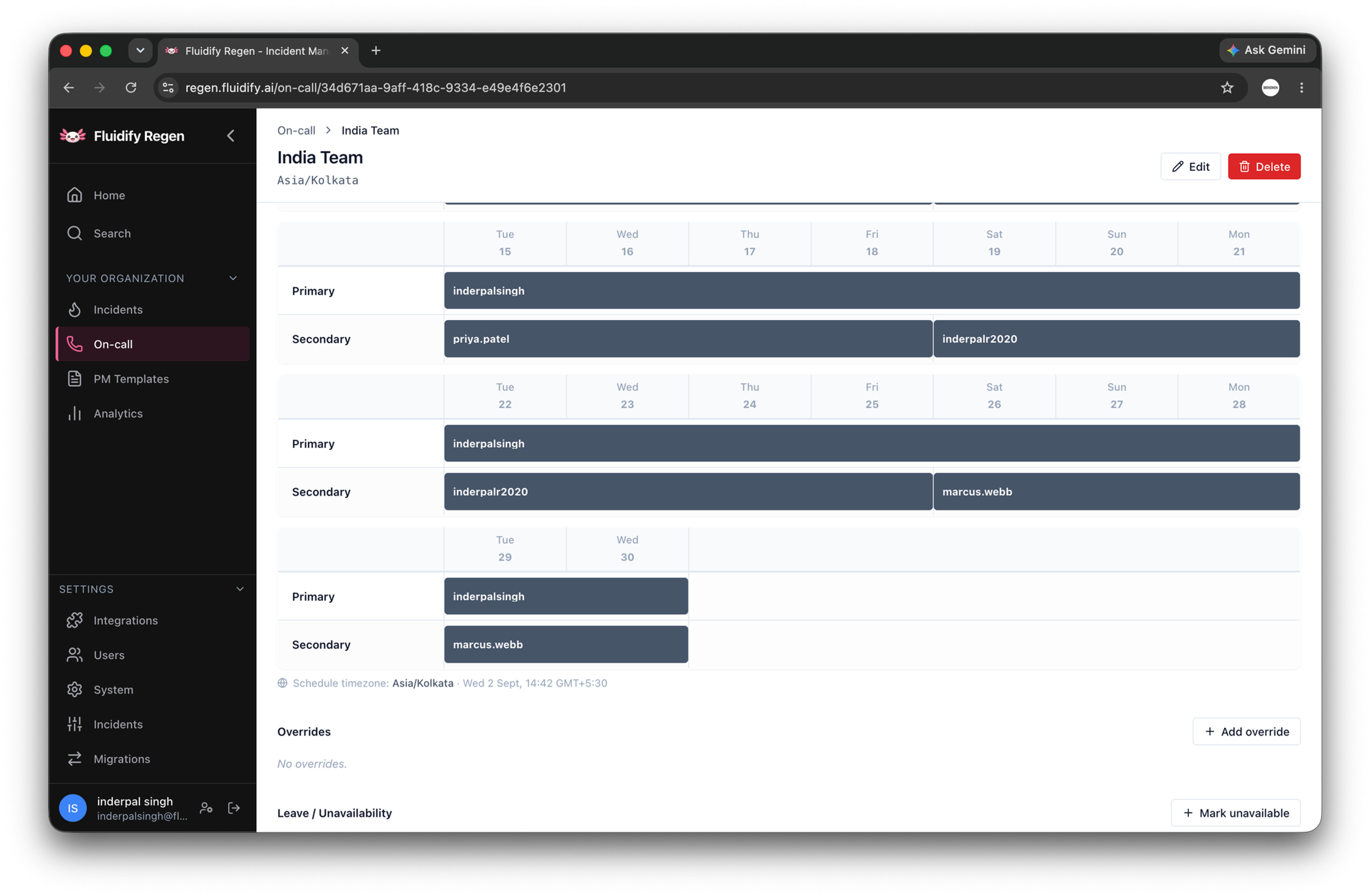Screen dimensions: 1370x896
Task: Click Mark unavailable button
Action: [x=1235, y=813]
